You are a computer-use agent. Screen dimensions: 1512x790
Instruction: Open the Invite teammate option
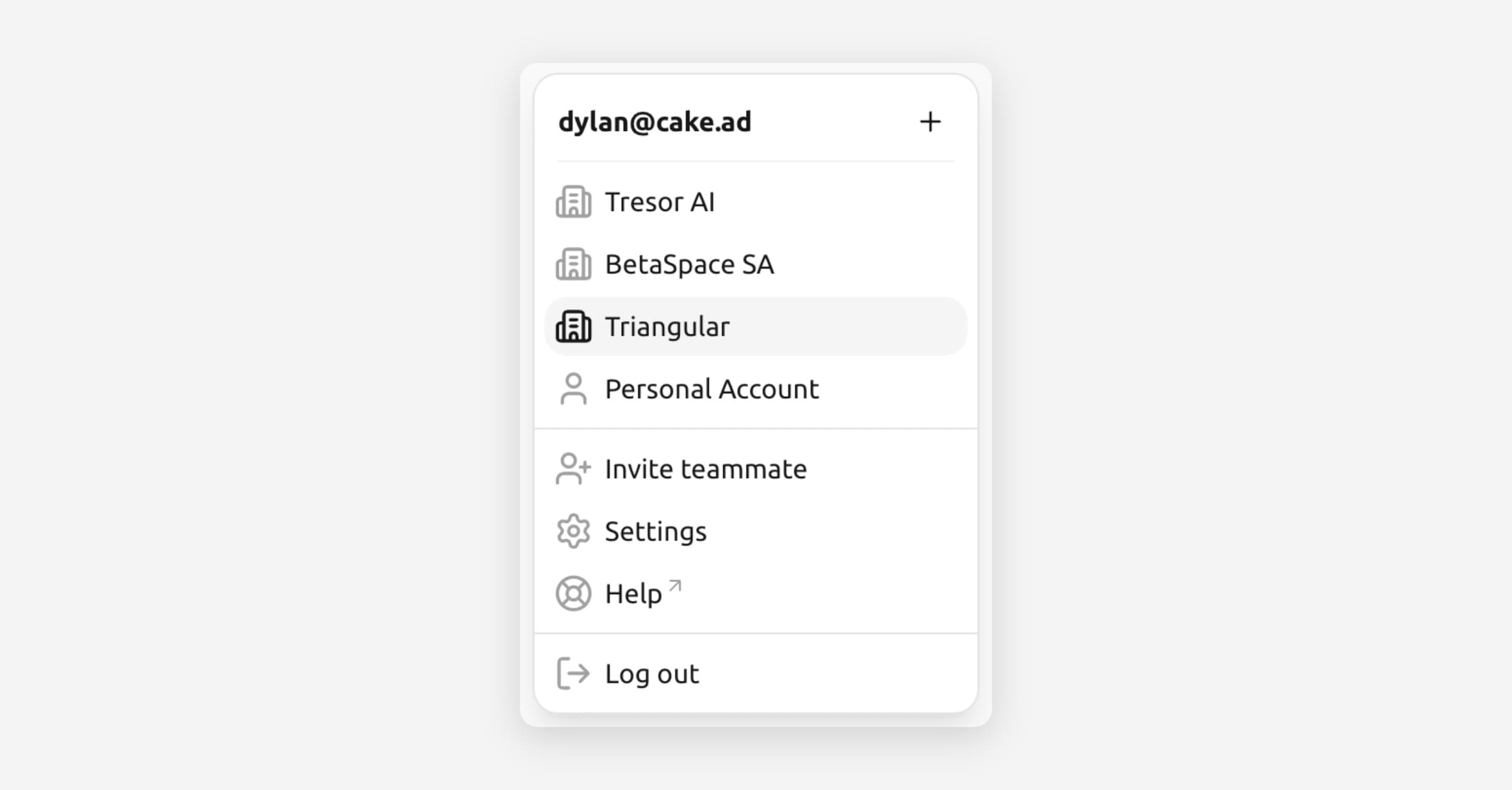[705, 469]
